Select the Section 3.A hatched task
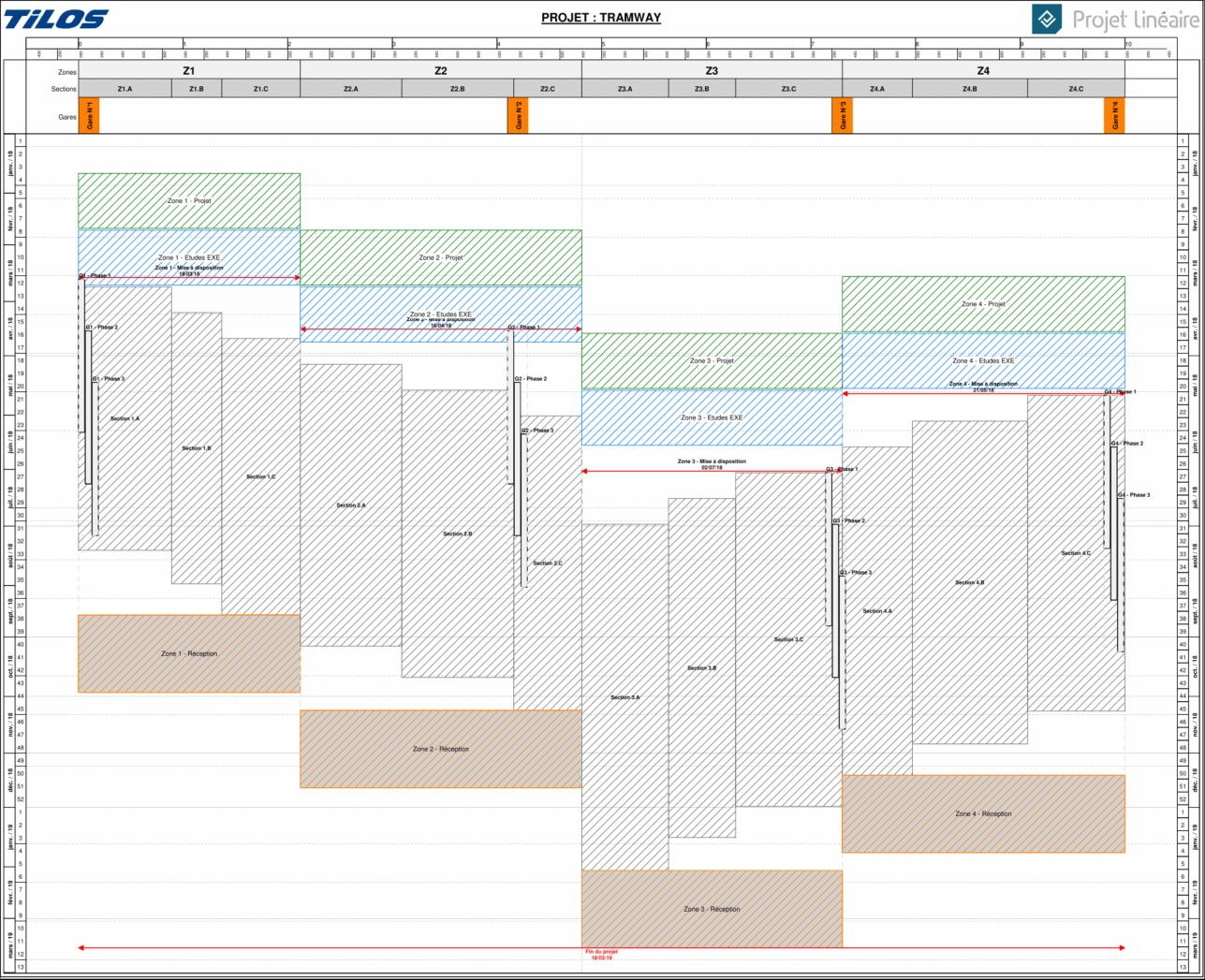1205x980 pixels. pos(625,697)
